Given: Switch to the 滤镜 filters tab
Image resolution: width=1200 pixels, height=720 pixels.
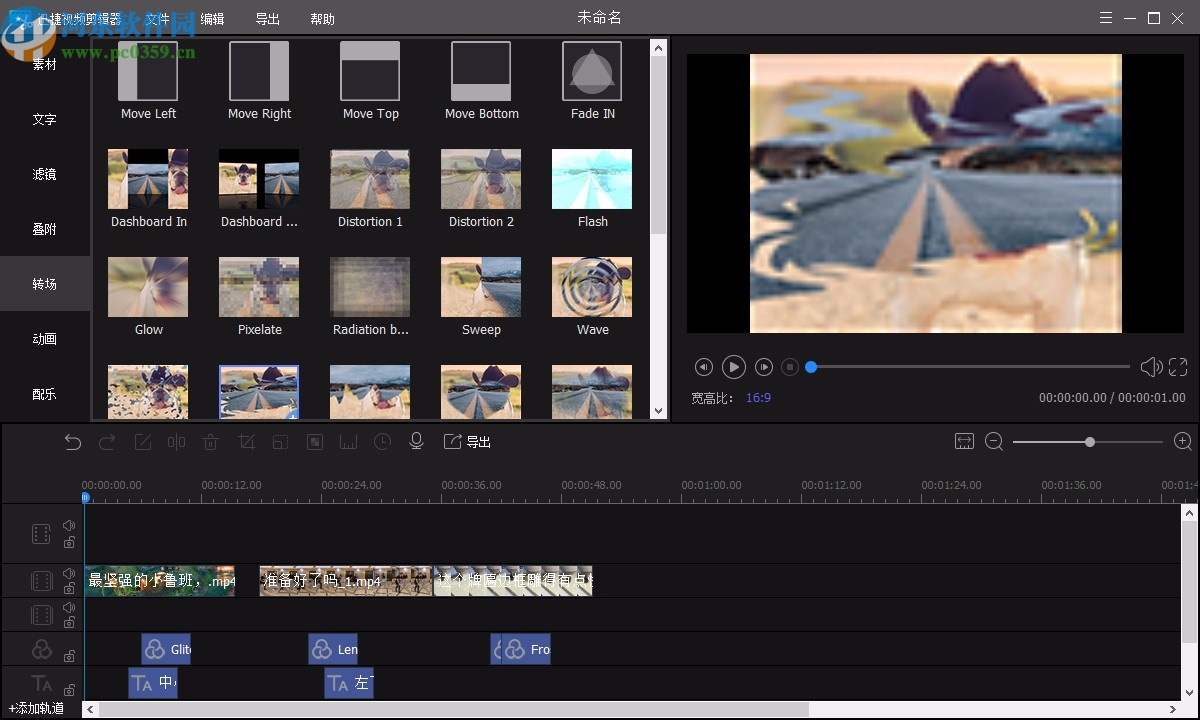Looking at the screenshot, I should coord(44,174).
